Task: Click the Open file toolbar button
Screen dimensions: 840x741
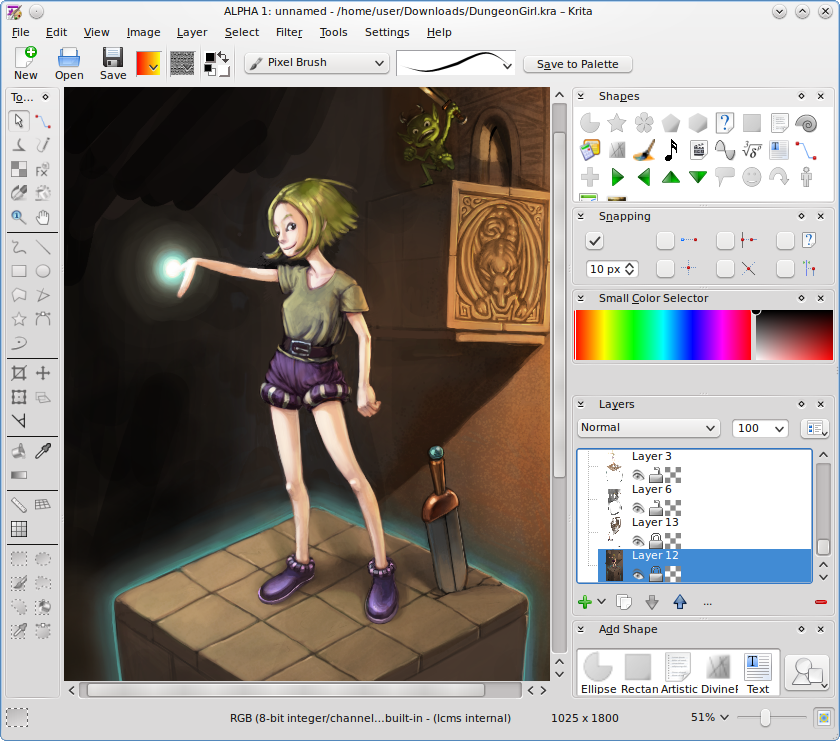Action: pos(69,63)
